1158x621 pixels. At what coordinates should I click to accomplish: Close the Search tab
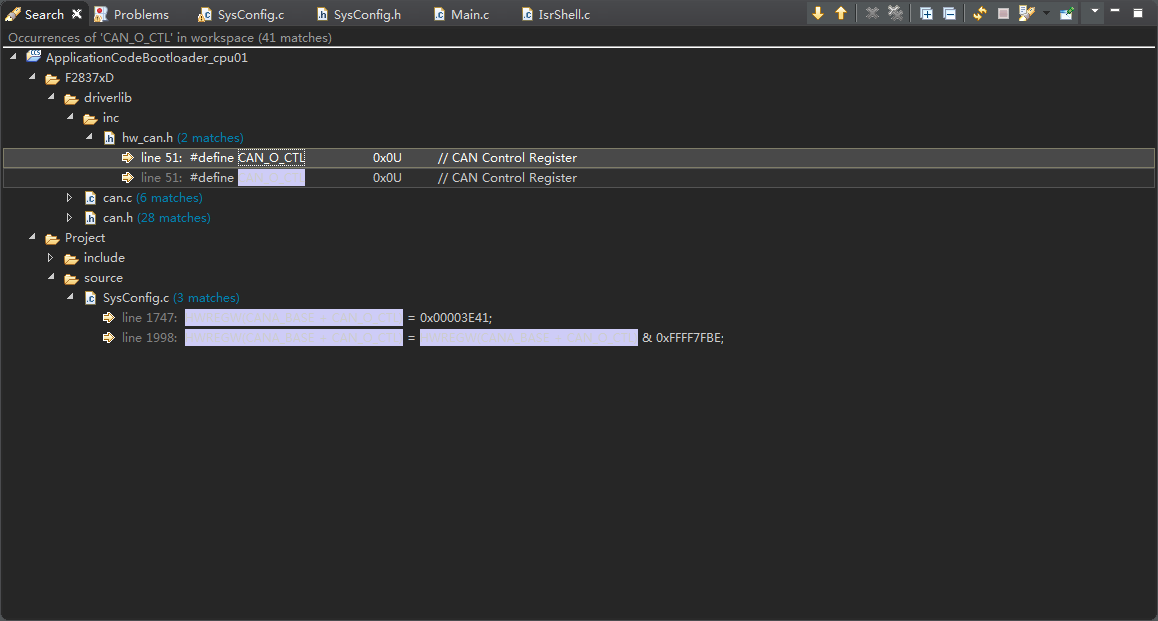76,14
